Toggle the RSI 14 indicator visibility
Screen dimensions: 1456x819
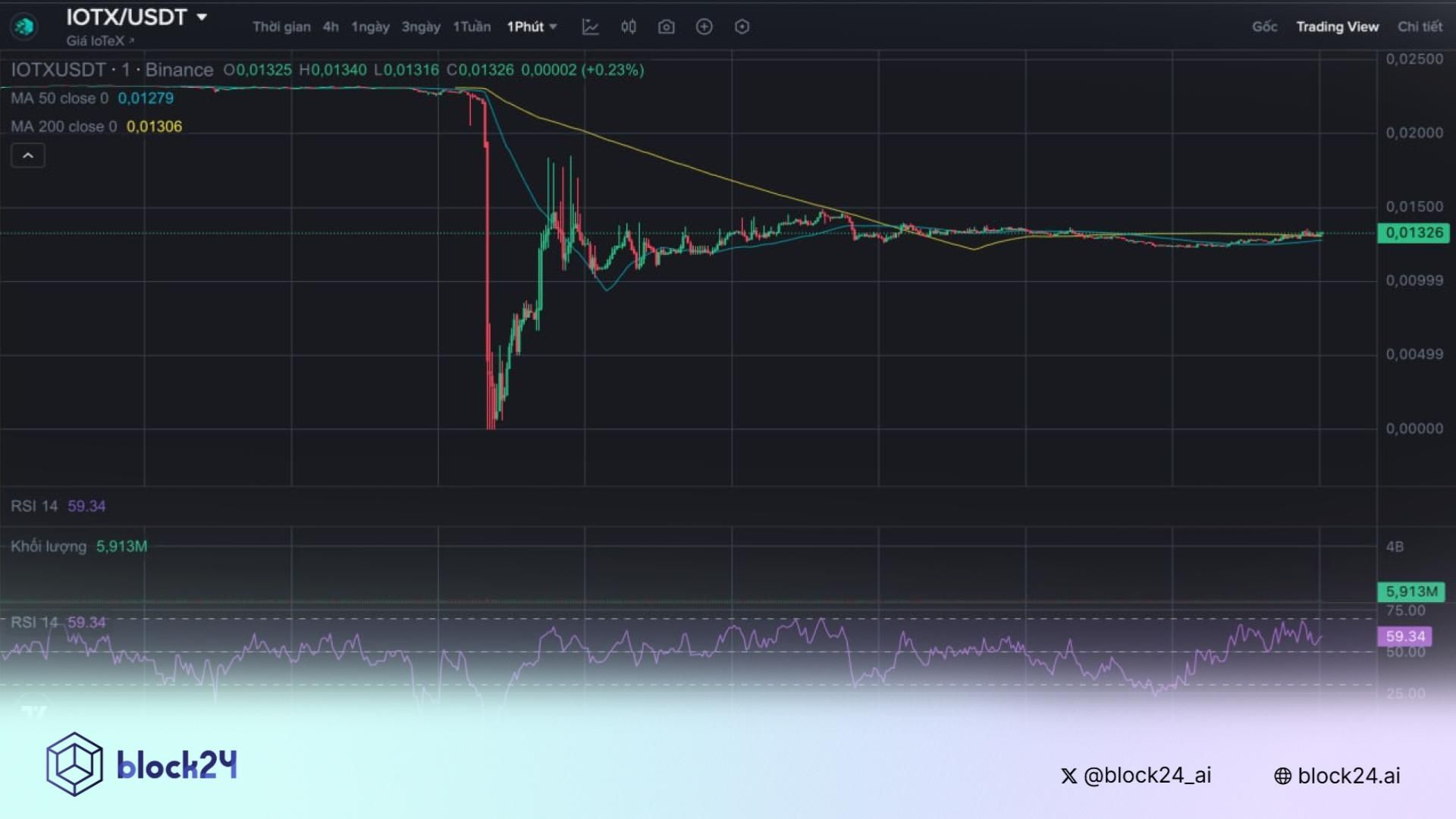[x=57, y=506]
